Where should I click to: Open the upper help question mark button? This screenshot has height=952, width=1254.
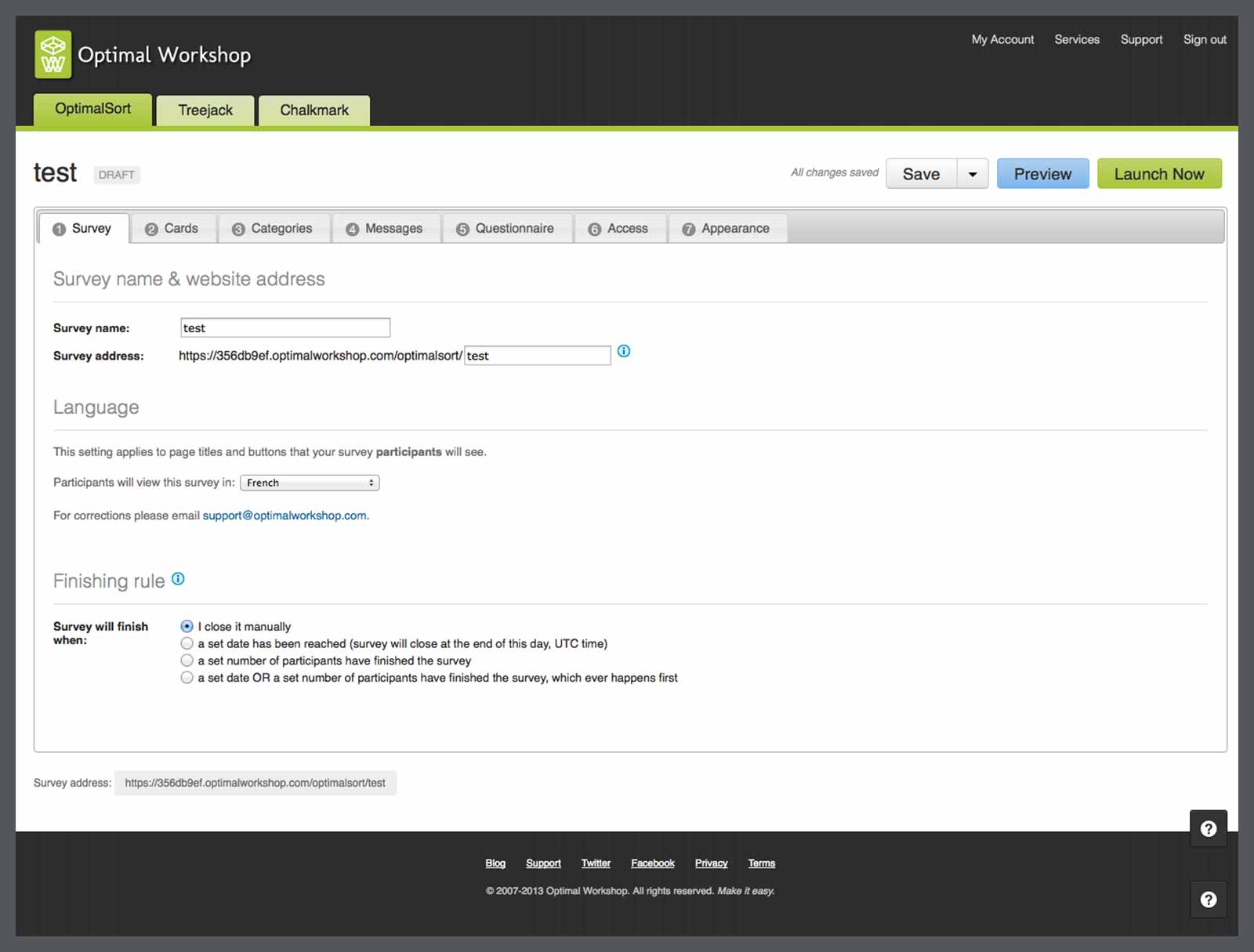(x=1209, y=828)
